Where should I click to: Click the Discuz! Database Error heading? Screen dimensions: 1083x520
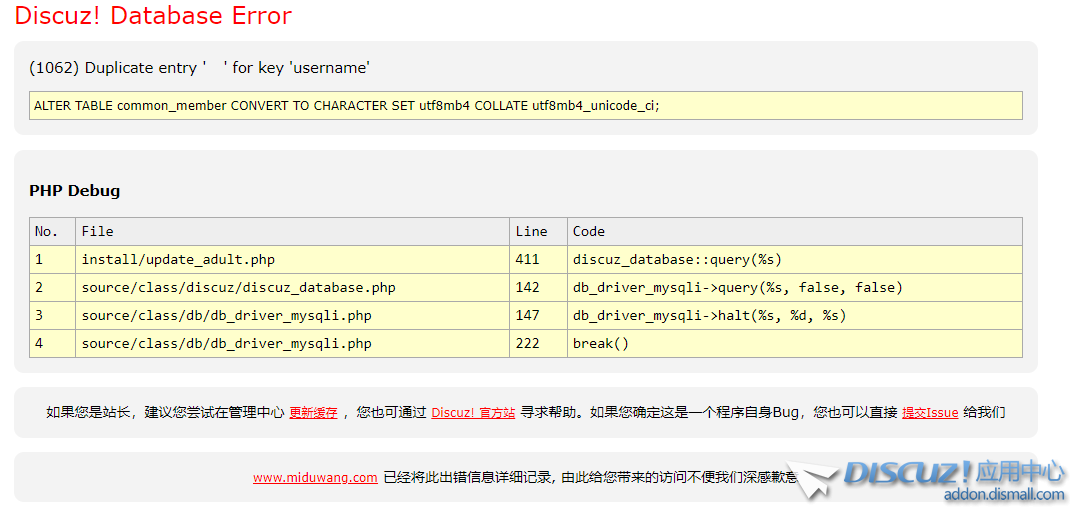point(153,15)
